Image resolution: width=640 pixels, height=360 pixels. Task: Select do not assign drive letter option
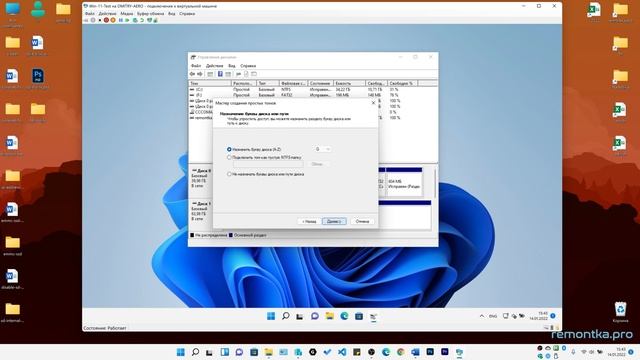point(229,174)
